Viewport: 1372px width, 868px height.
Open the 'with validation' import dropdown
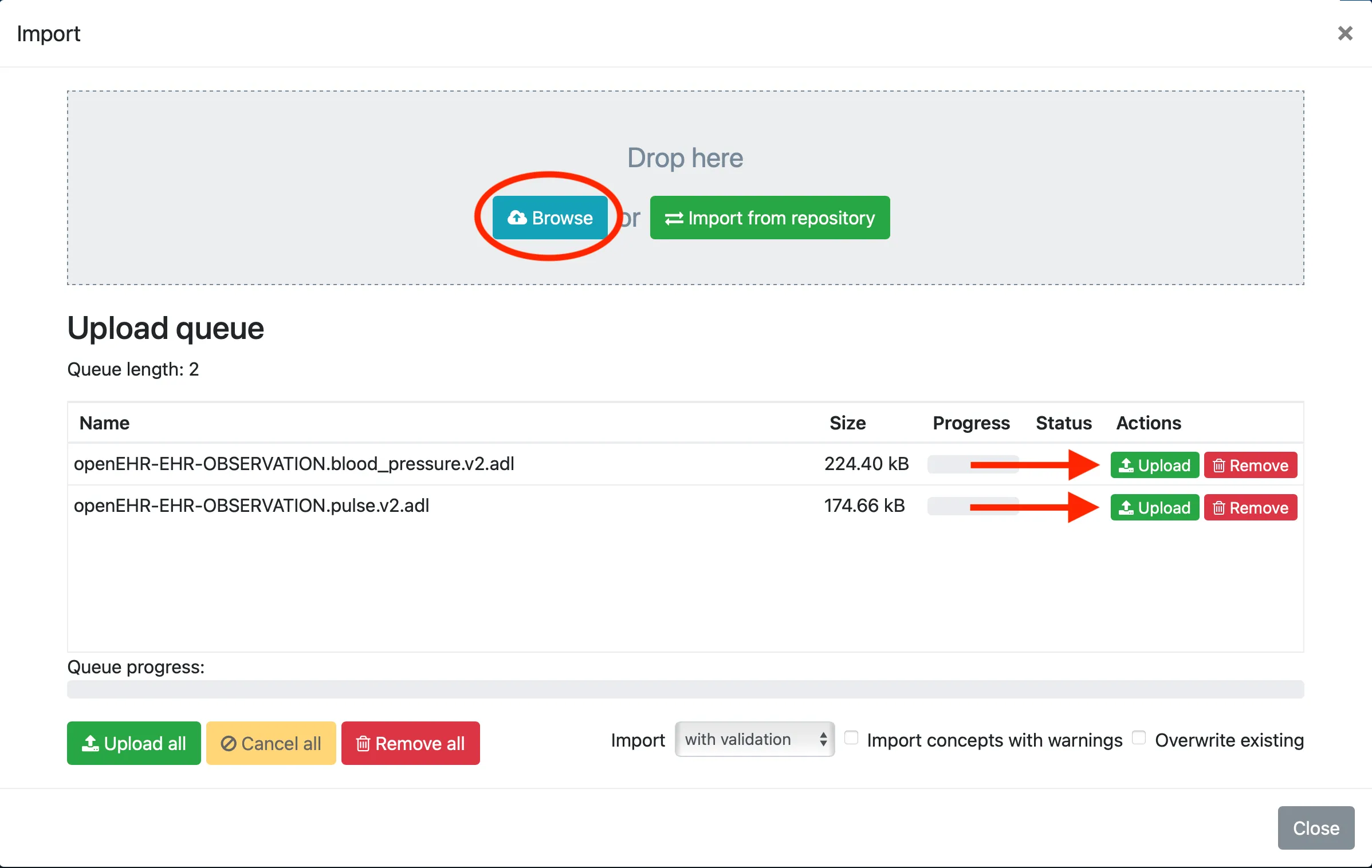[754, 739]
